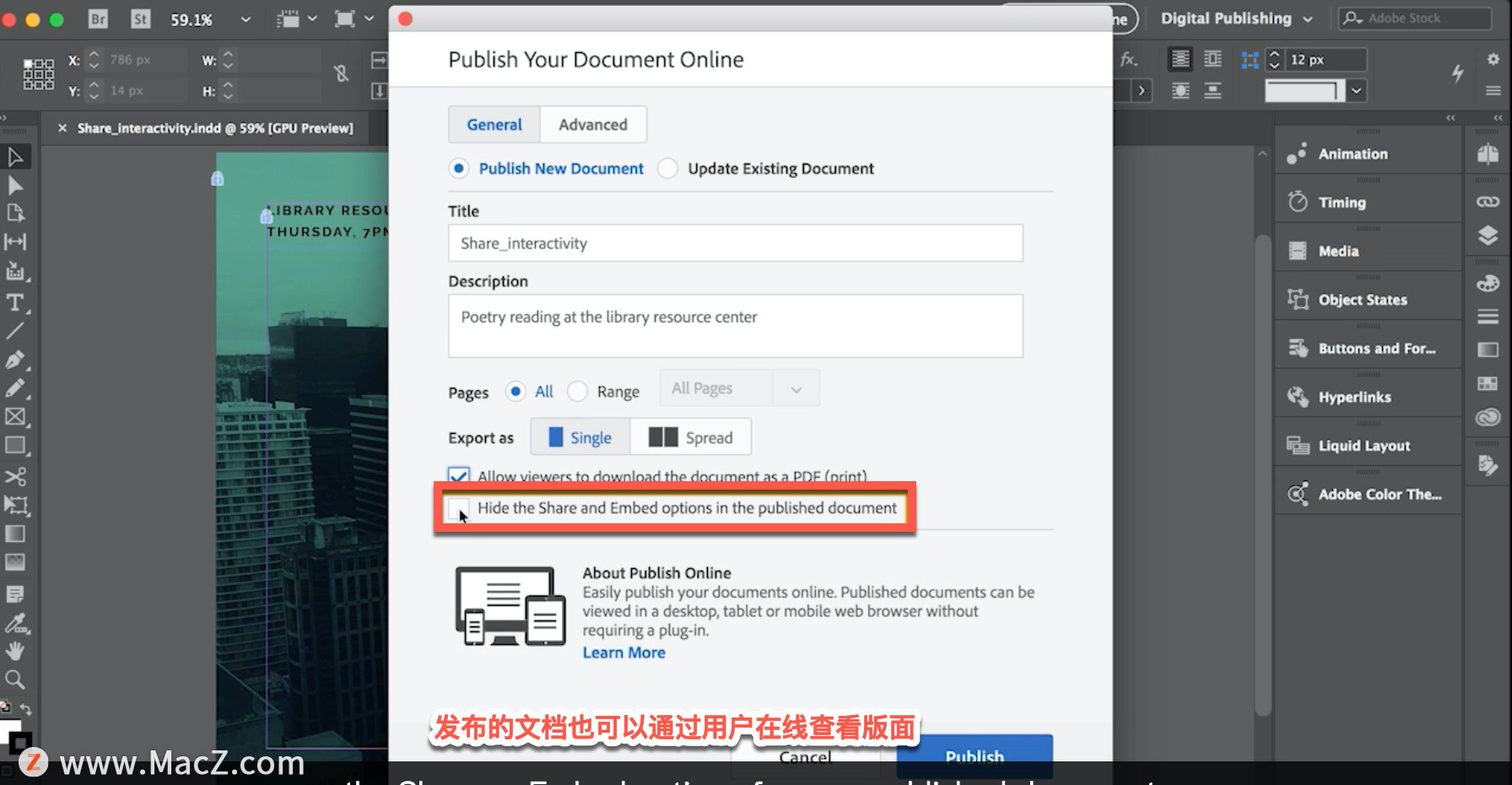This screenshot has width=1512, height=785.
Task: Select the Page tool
Action: [x=15, y=214]
